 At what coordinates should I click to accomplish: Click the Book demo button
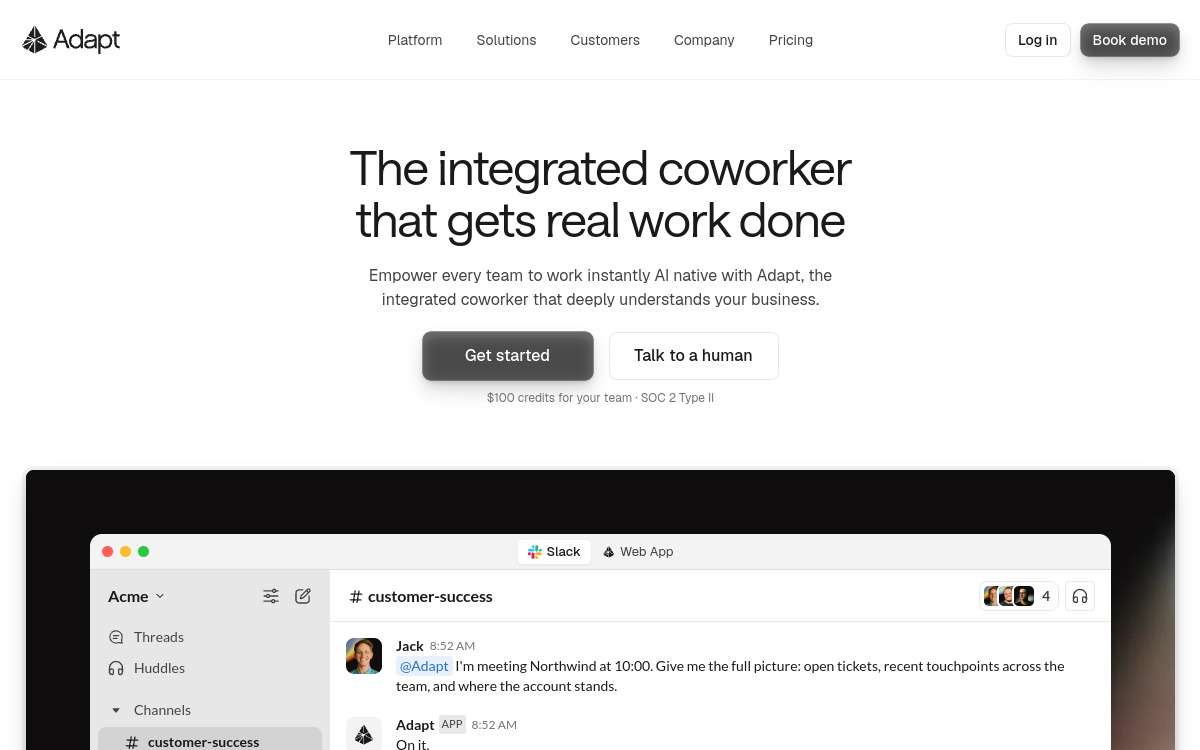pyautogui.click(x=1129, y=40)
